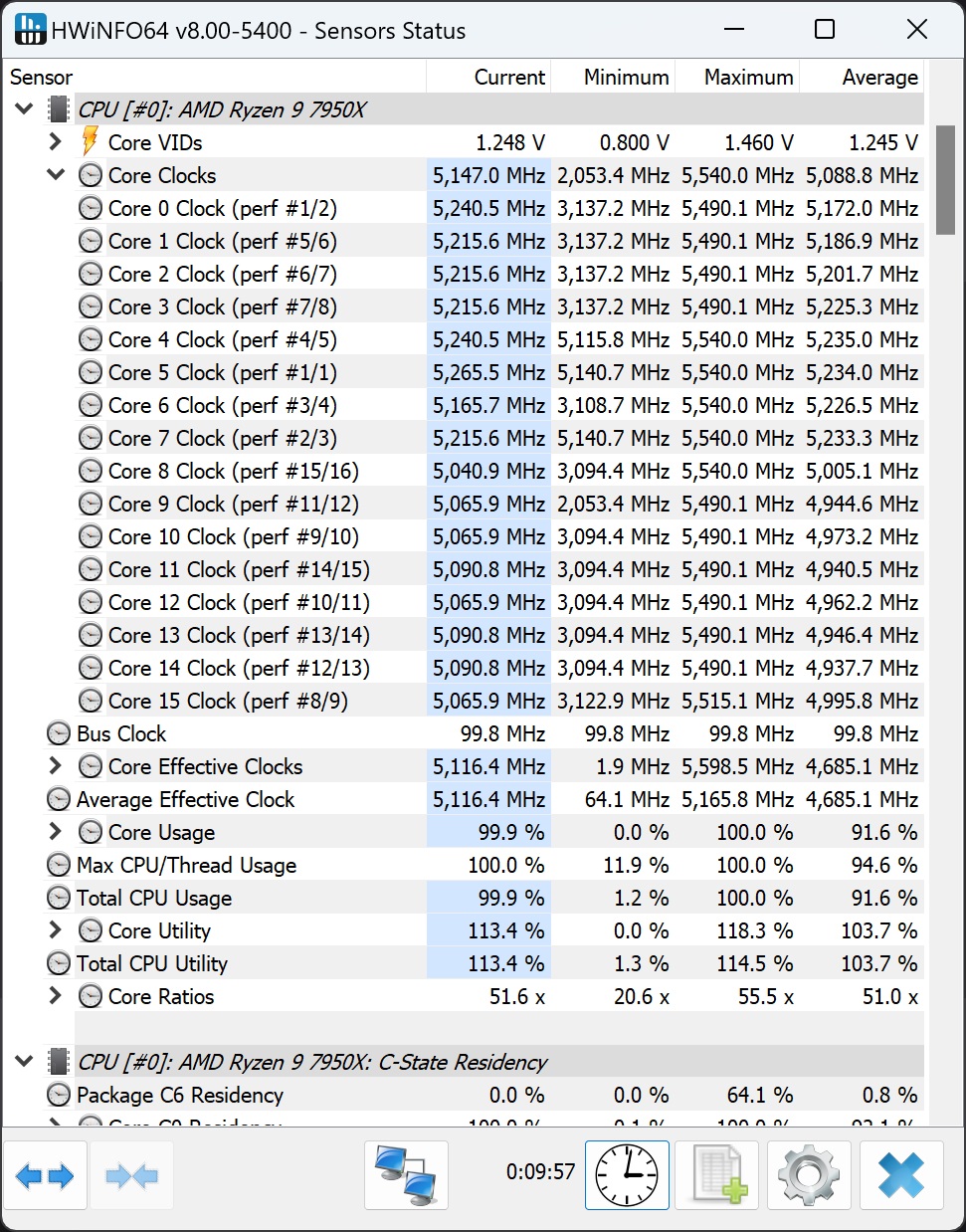Select the Bus Clock sensor row
966x1232 pixels.
pyautogui.click(x=121, y=734)
